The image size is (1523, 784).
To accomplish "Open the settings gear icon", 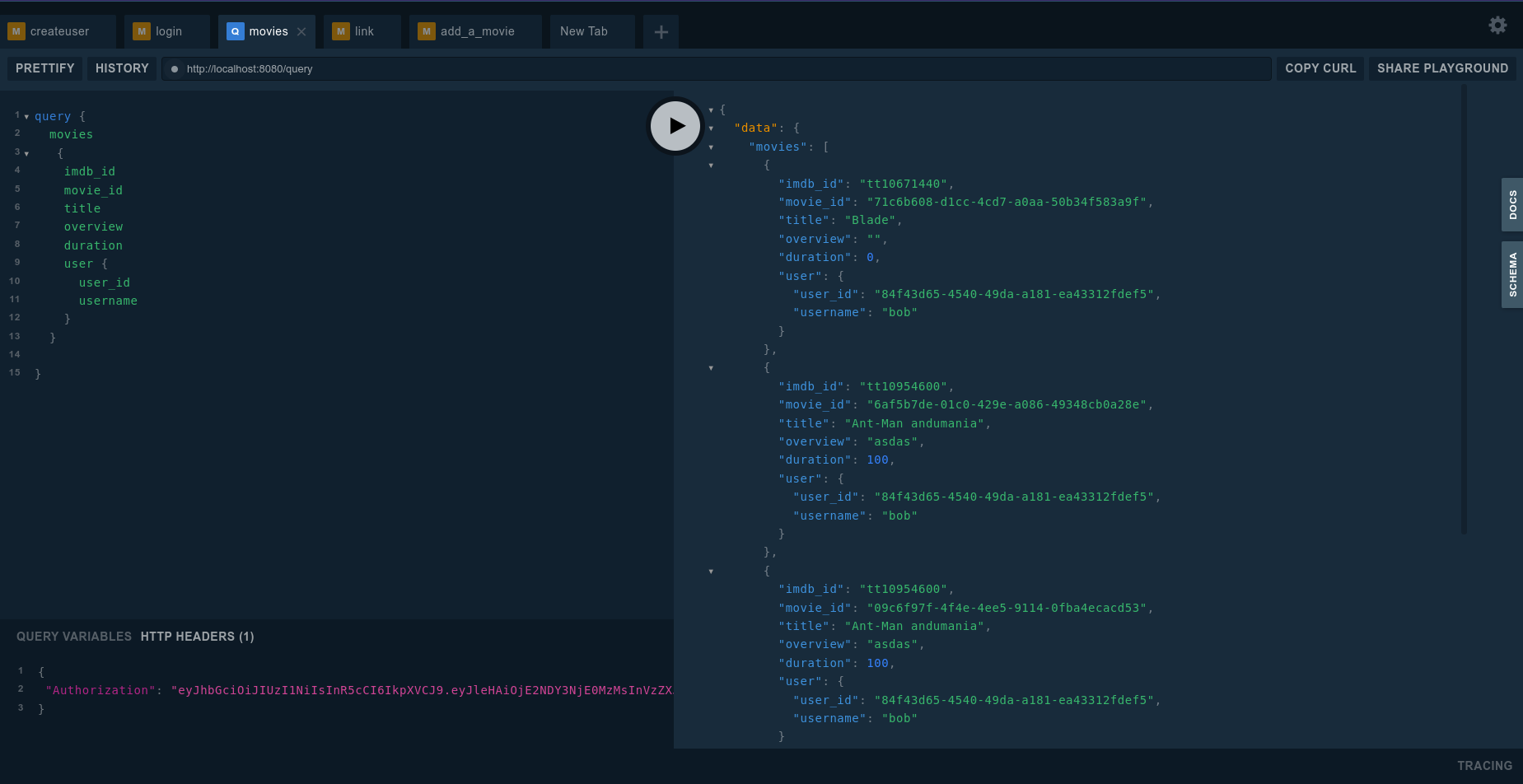I will pyautogui.click(x=1497, y=26).
